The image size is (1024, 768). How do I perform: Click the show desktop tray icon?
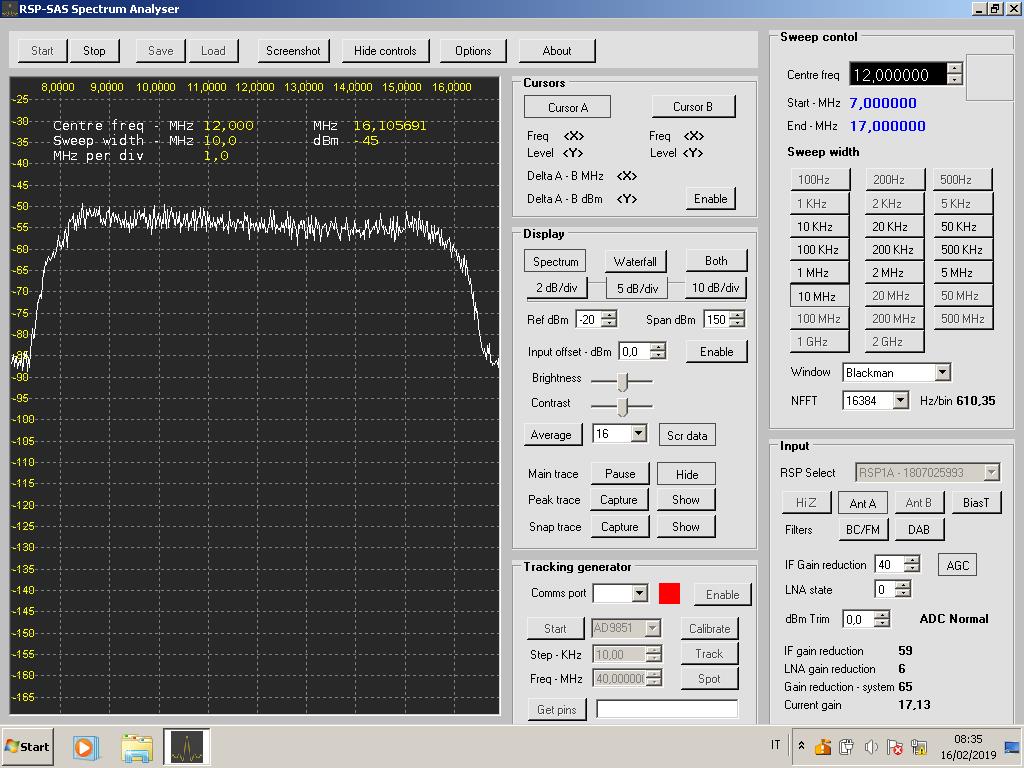click(1013, 746)
